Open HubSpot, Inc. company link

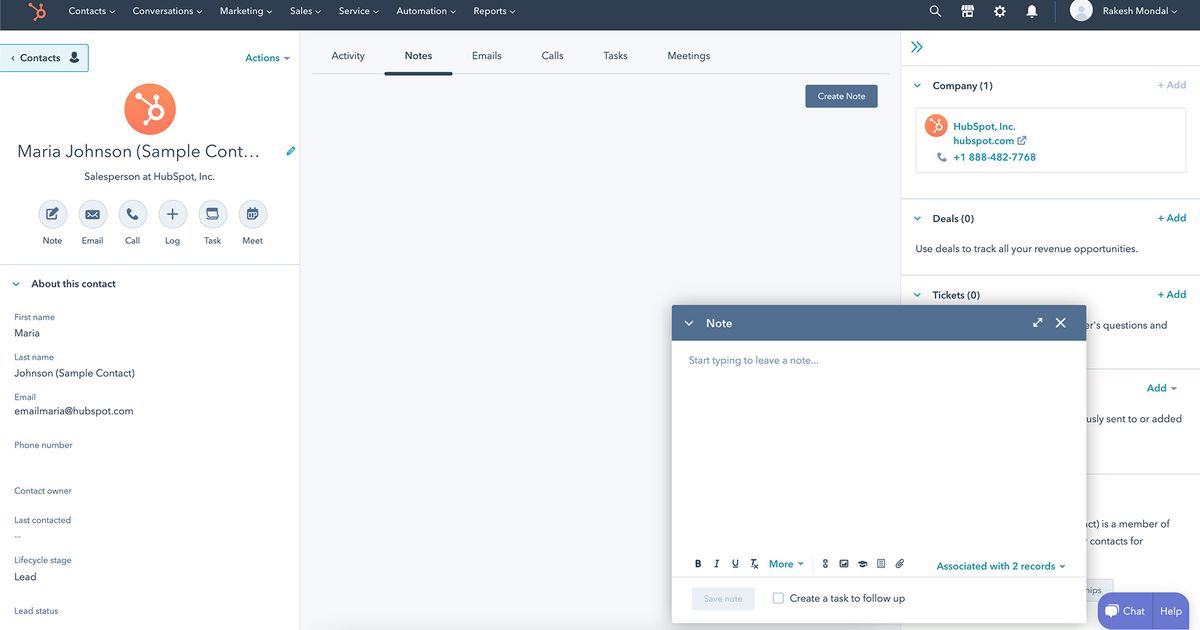(984, 127)
